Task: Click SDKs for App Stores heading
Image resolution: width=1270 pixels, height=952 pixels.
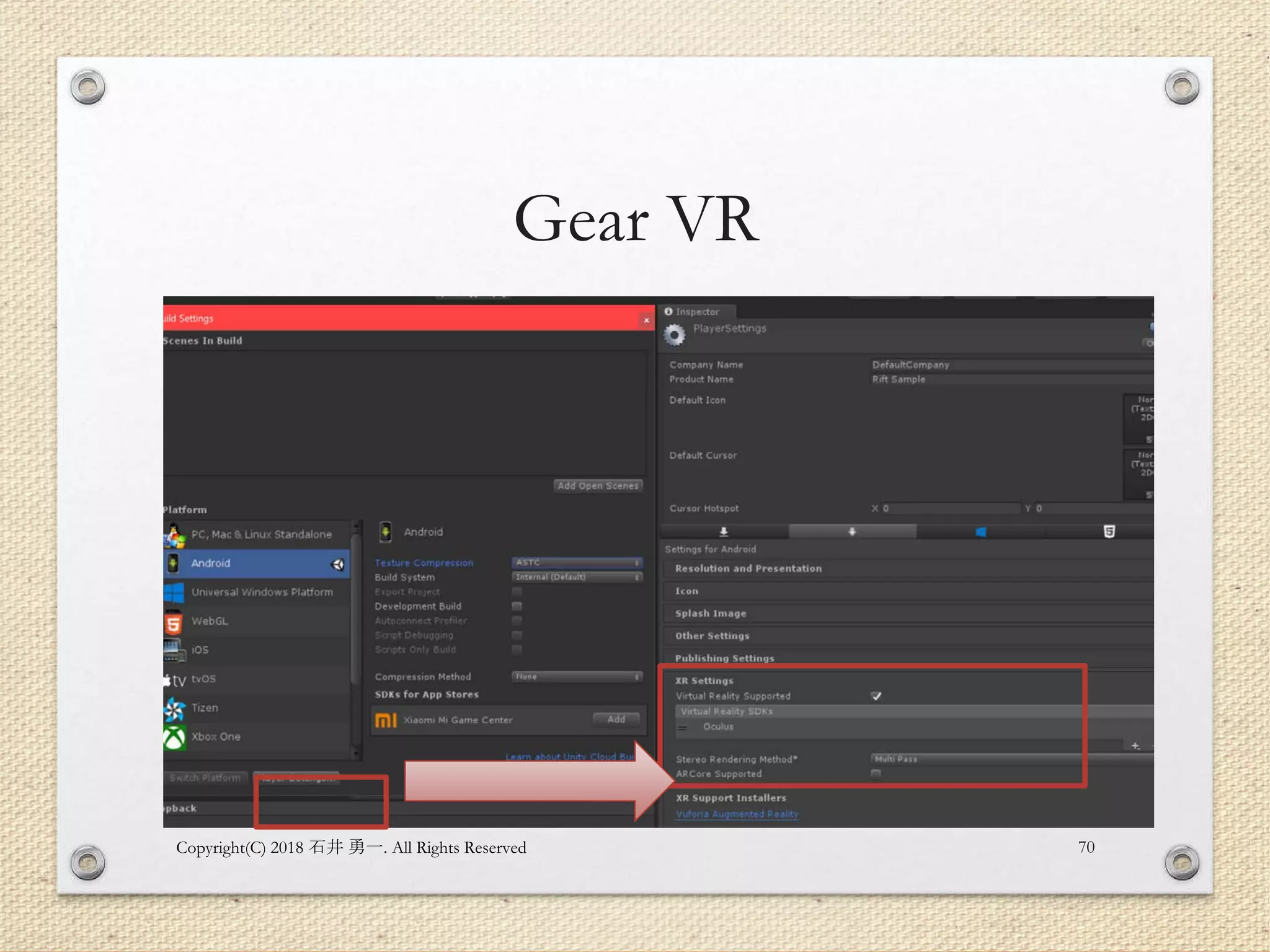Action: [427, 695]
